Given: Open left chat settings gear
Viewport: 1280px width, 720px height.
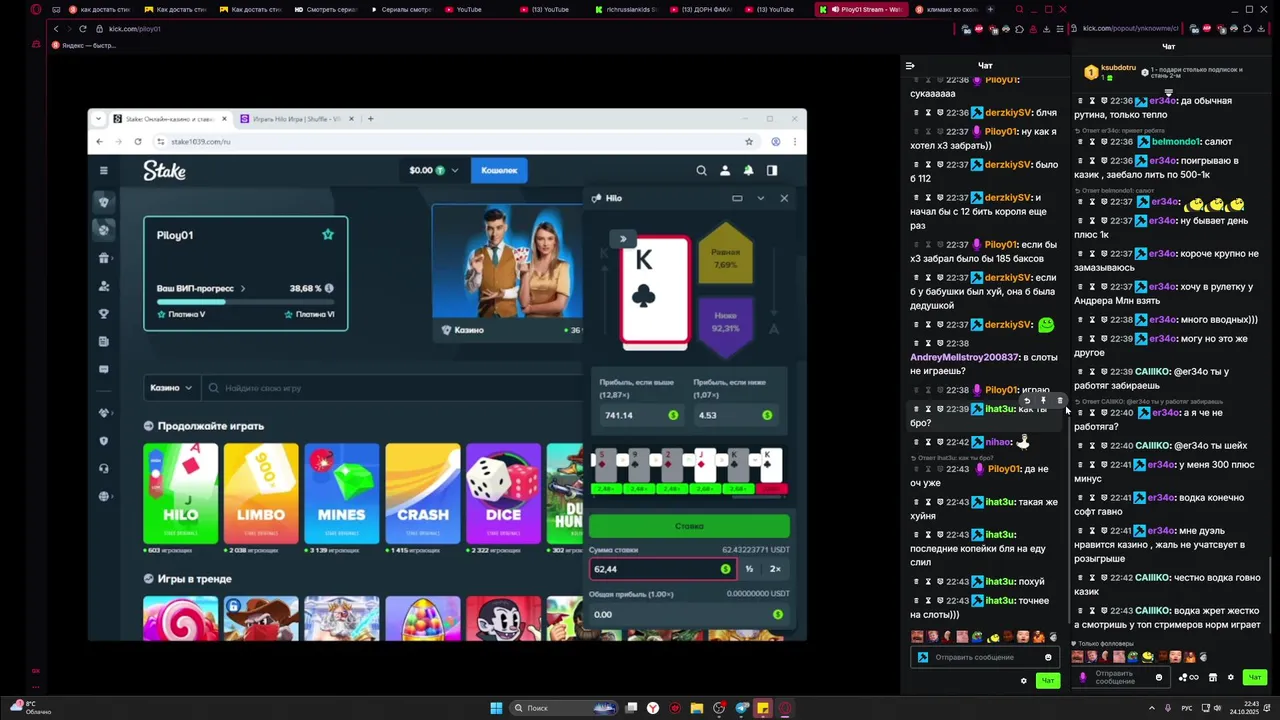Looking at the screenshot, I should pos(1023,681).
